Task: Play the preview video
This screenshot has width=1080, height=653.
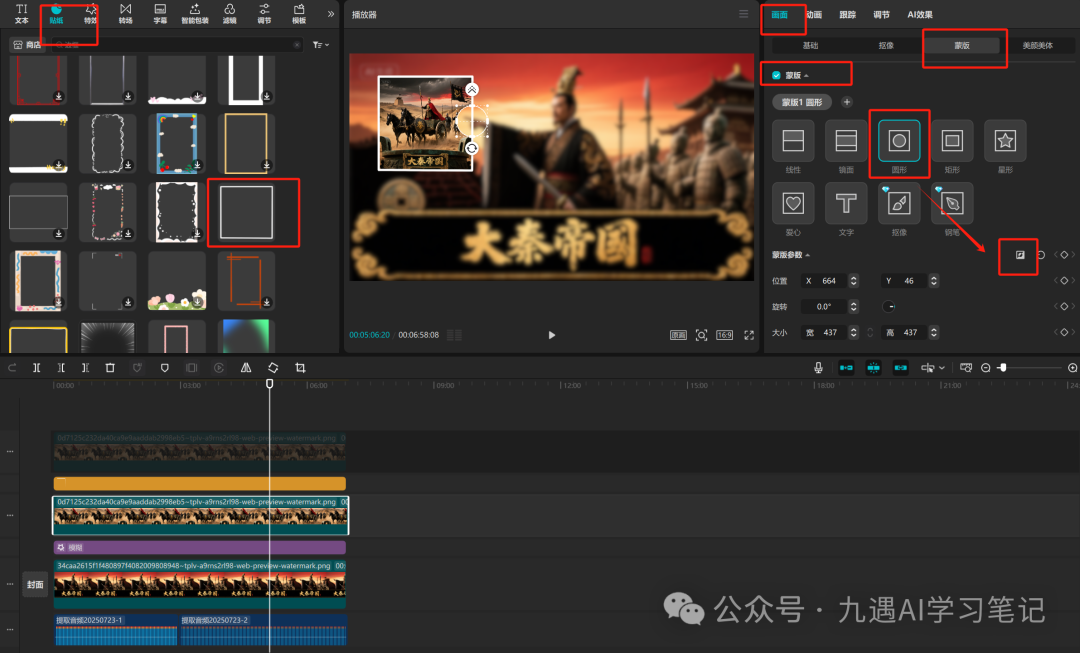Action: (552, 335)
